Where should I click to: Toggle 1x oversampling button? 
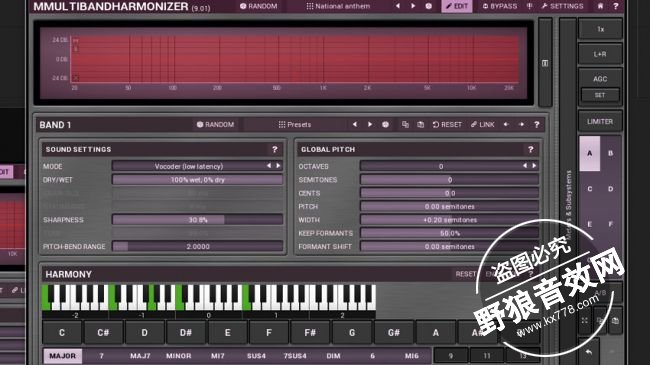(x=600, y=29)
